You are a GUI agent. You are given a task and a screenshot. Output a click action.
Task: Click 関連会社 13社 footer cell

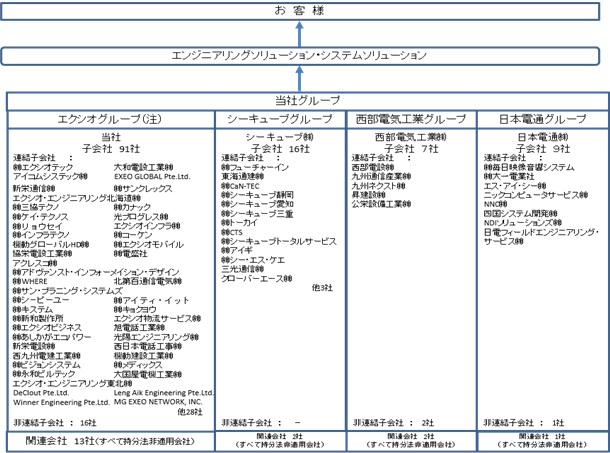(x=110, y=441)
